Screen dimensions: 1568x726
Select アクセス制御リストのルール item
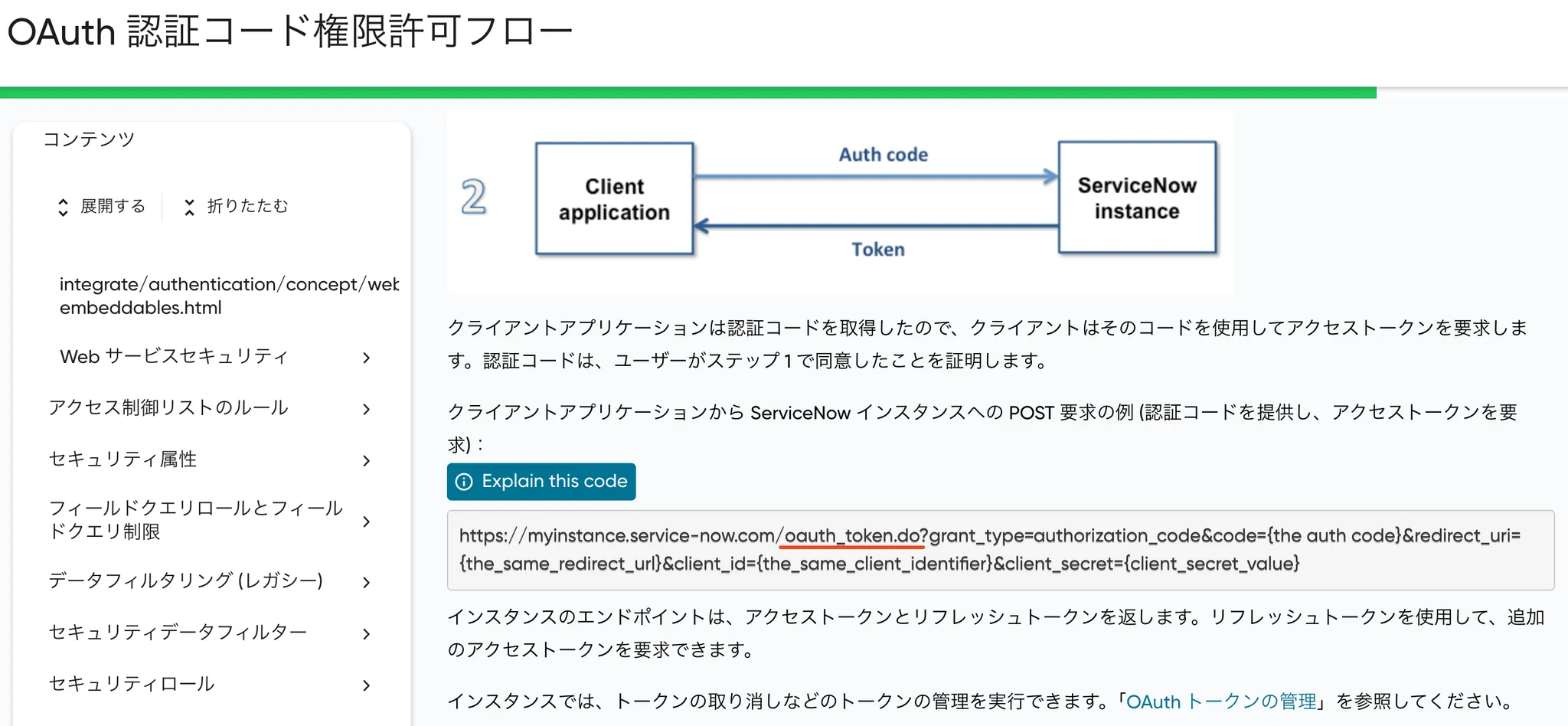pyautogui.click(x=168, y=408)
